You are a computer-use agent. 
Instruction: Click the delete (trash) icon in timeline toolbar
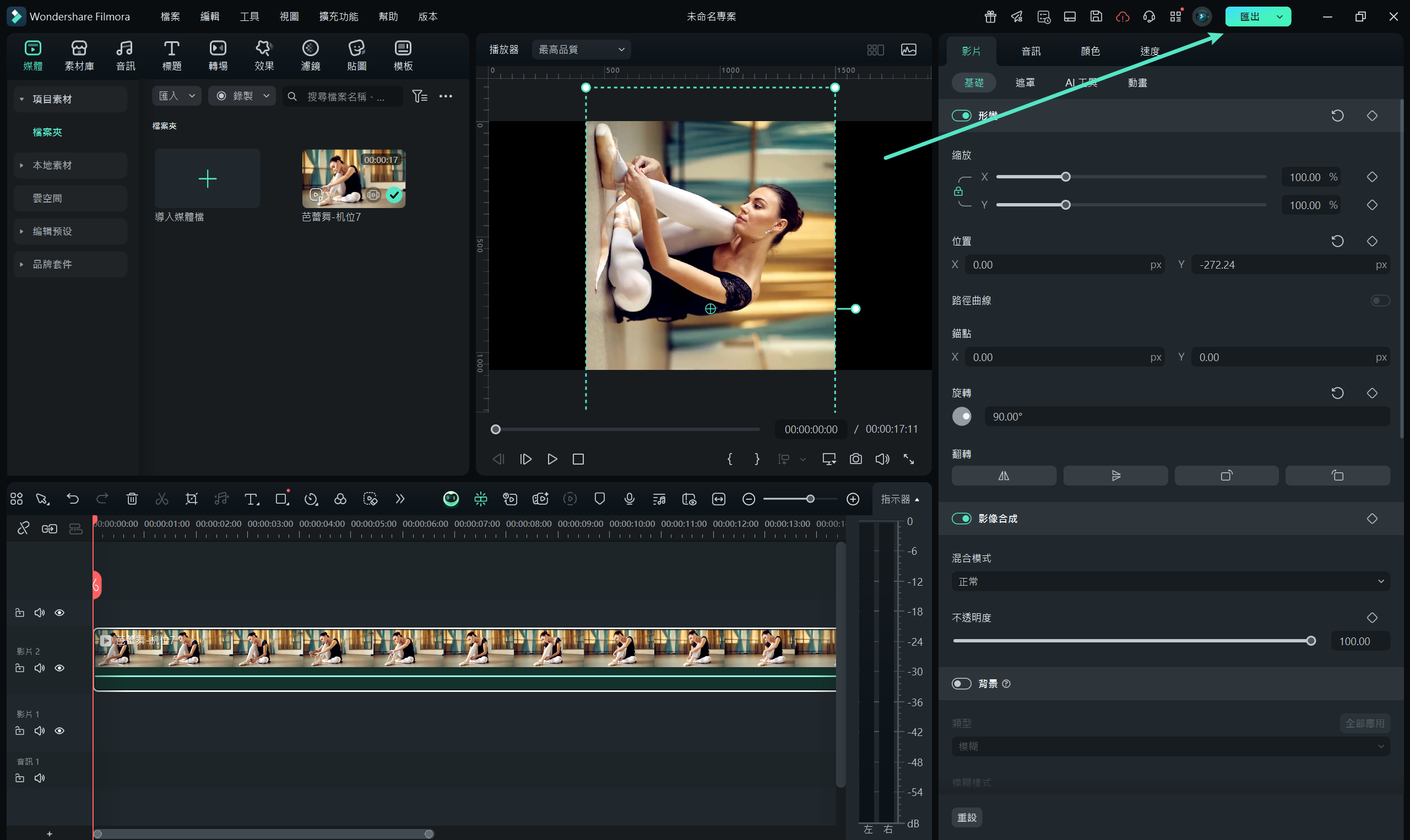[132, 499]
